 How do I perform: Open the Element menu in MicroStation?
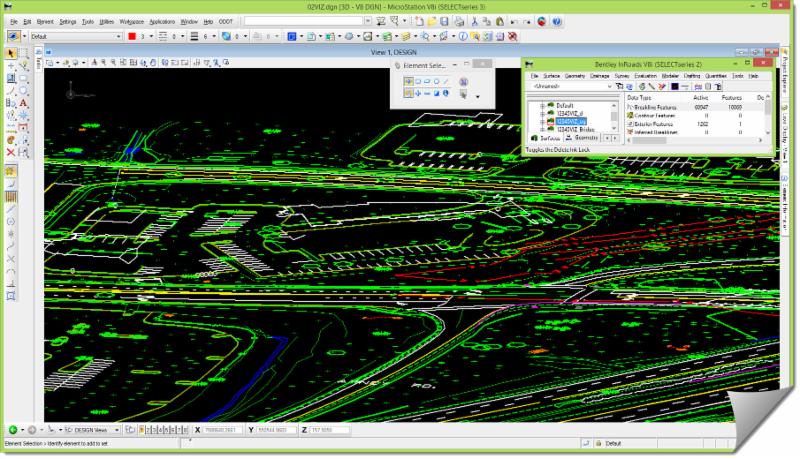pyautogui.click(x=45, y=22)
